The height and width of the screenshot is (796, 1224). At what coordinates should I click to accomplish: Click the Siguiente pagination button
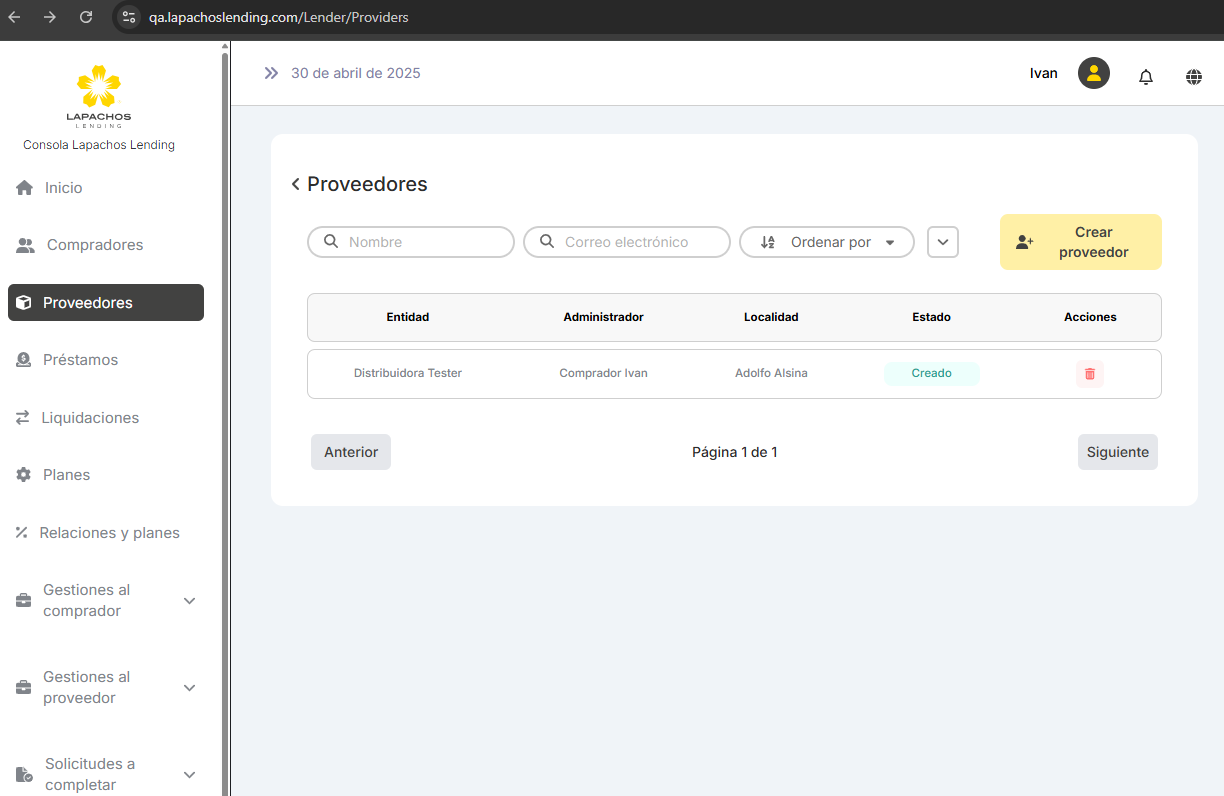(x=1117, y=452)
